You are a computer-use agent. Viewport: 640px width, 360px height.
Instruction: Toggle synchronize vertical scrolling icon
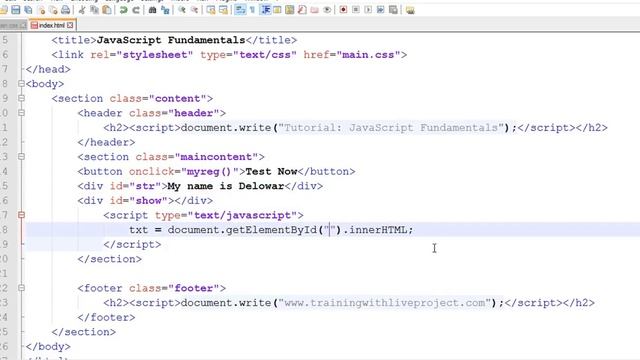pyautogui.click(x=211, y=10)
